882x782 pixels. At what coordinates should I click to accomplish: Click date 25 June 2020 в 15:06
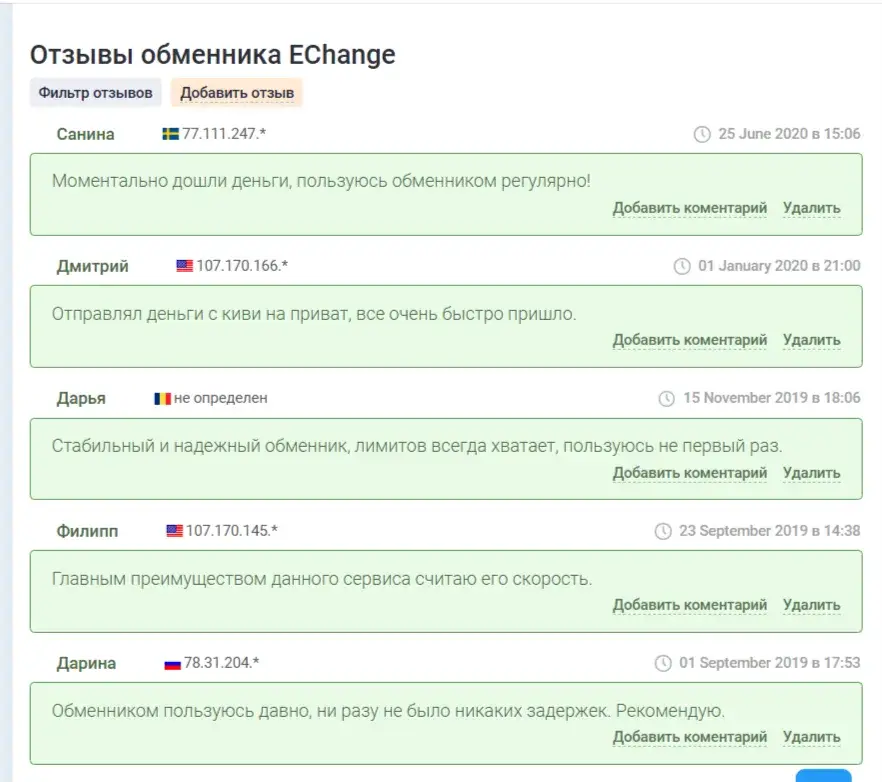tap(789, 134)
